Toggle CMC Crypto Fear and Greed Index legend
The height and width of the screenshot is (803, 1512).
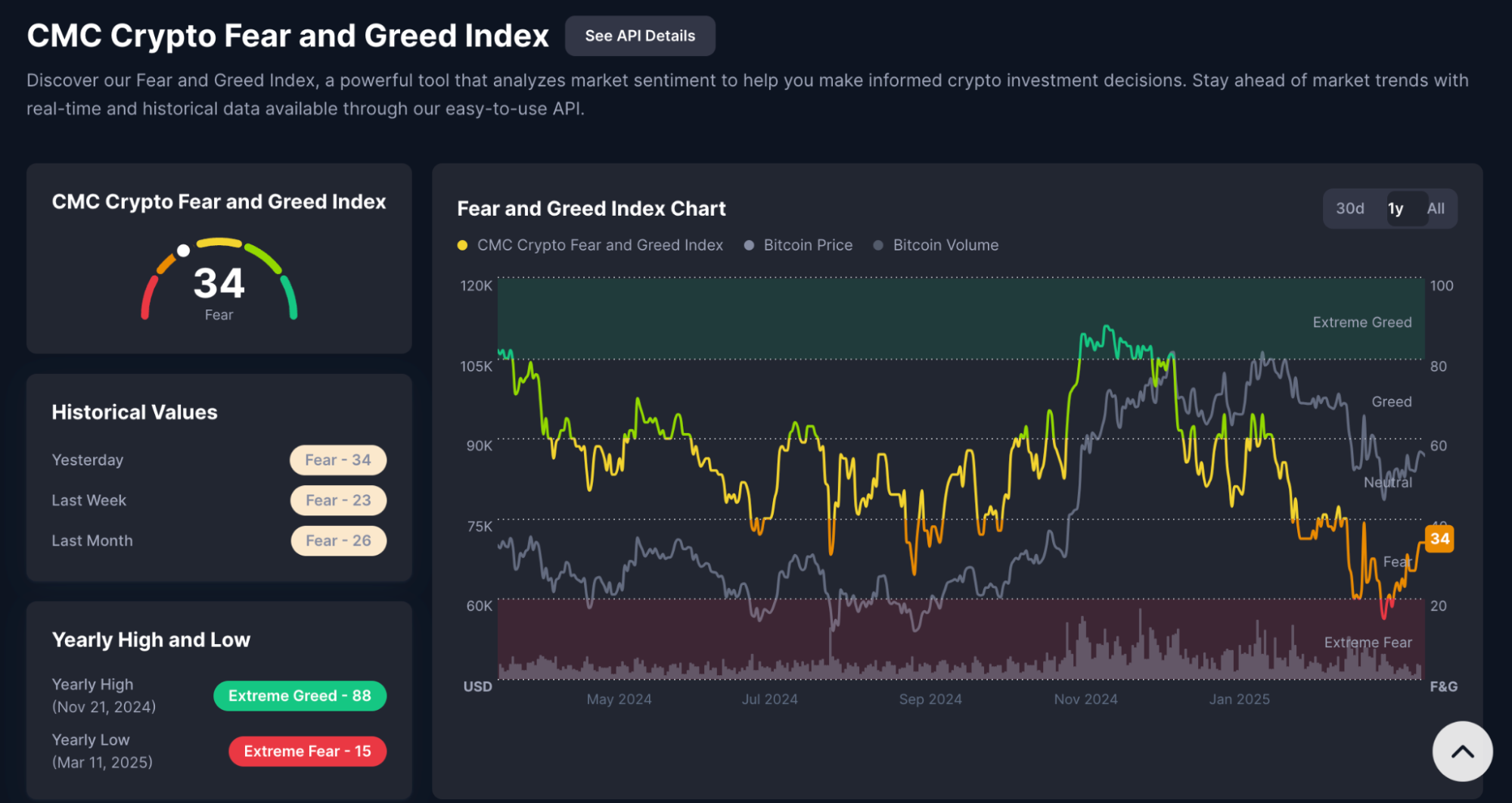pos(591,245)
